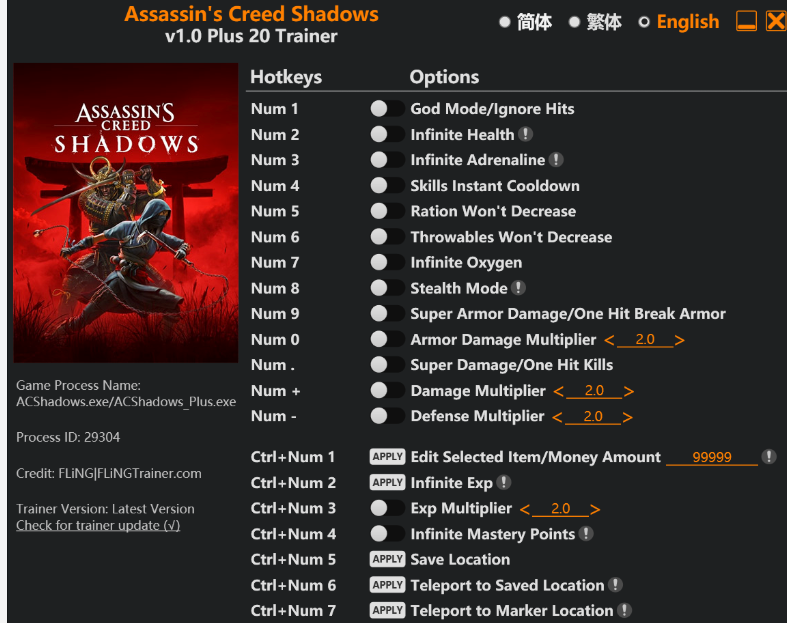Click Credit: FLiNG|FLiNGTrainer.com text

click(109, 473)
